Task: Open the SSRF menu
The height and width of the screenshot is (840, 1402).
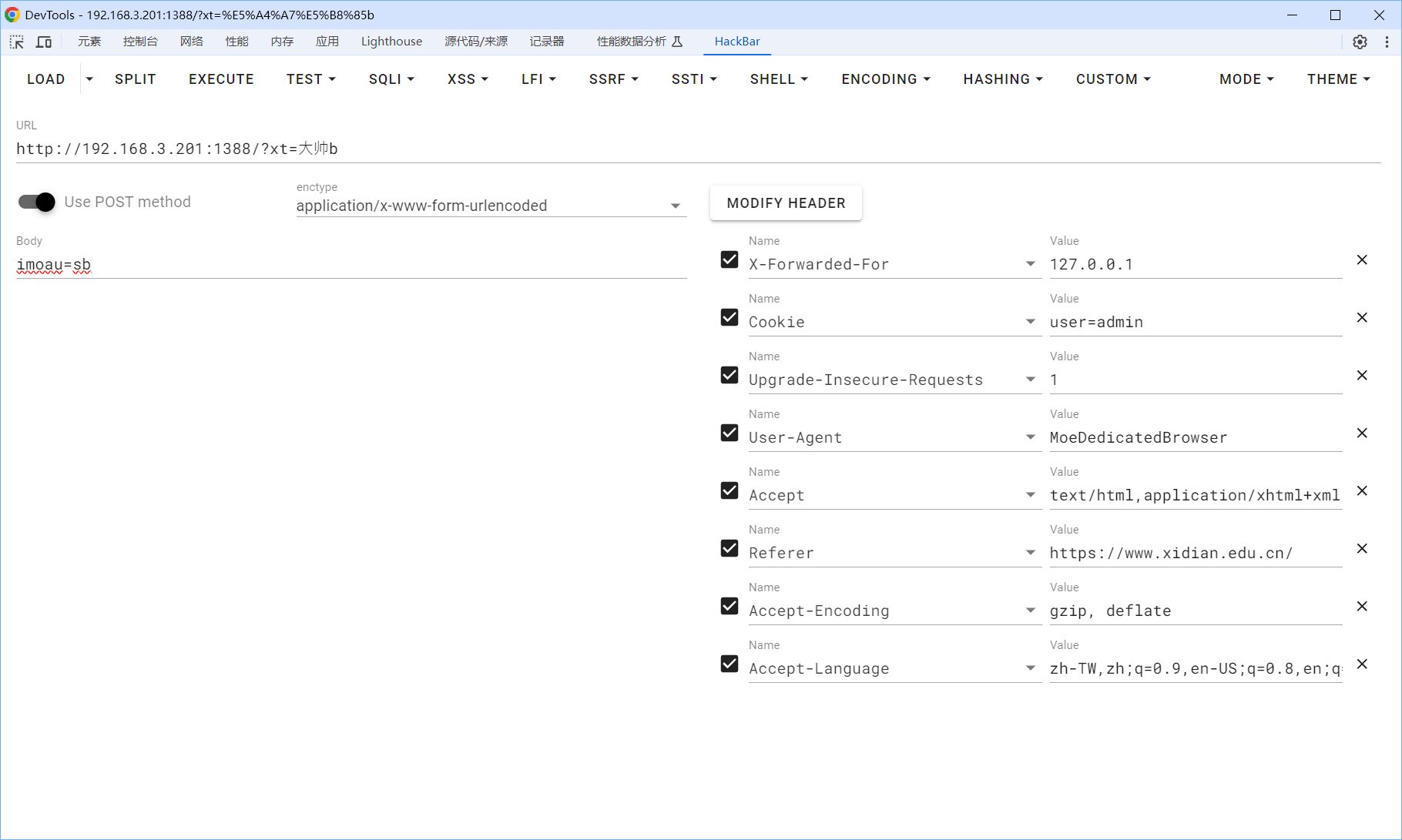Action: pos(613,79)
